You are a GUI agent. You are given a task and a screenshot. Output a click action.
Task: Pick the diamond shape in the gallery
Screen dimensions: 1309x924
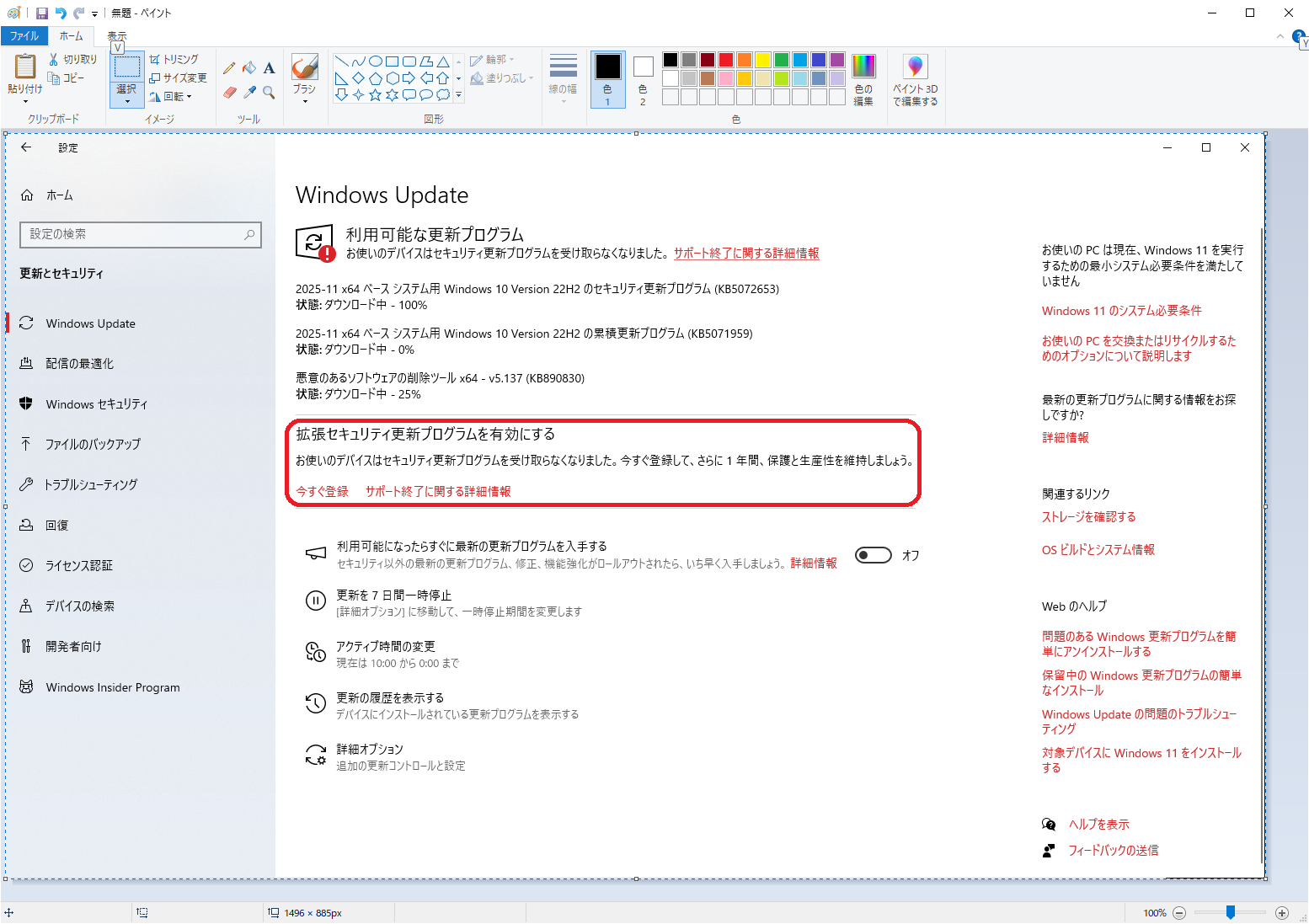tap(359, 77)
